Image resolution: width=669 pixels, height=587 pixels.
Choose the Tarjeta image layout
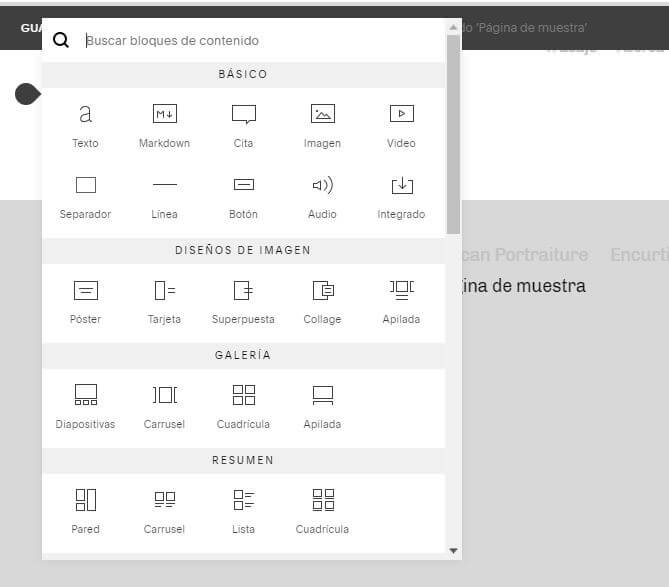pyautogui.click(x=164, y=302)
